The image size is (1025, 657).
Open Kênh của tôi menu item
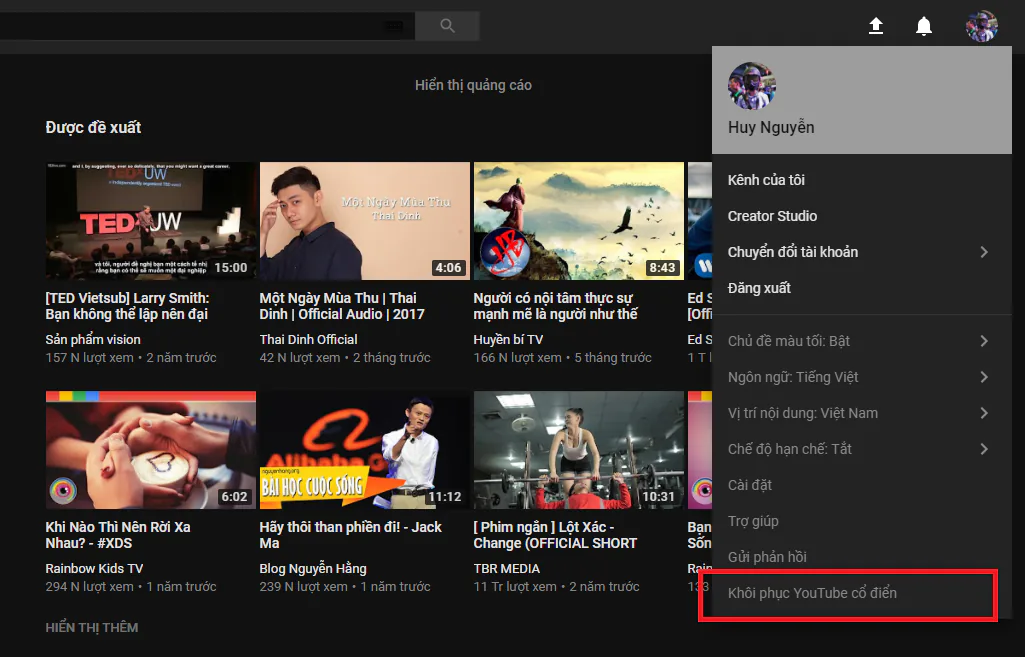pyautogui.click(x=862, y=180)
